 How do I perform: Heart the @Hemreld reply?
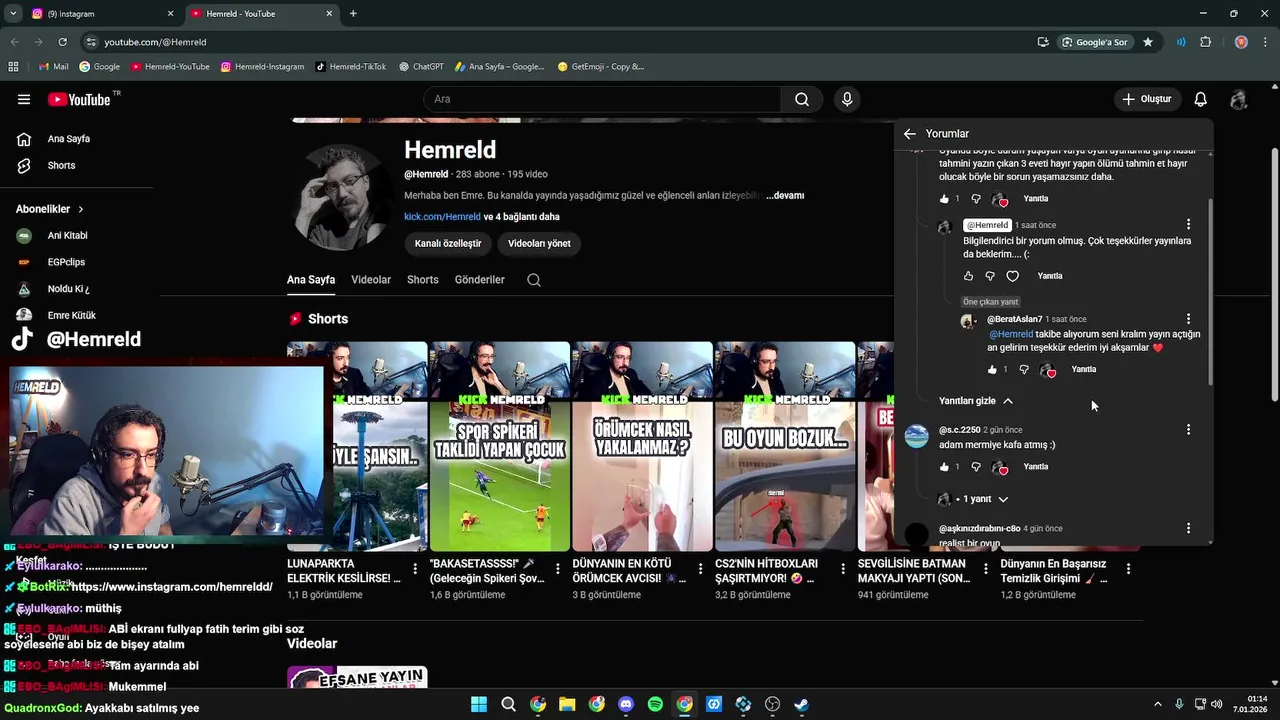1012,276
